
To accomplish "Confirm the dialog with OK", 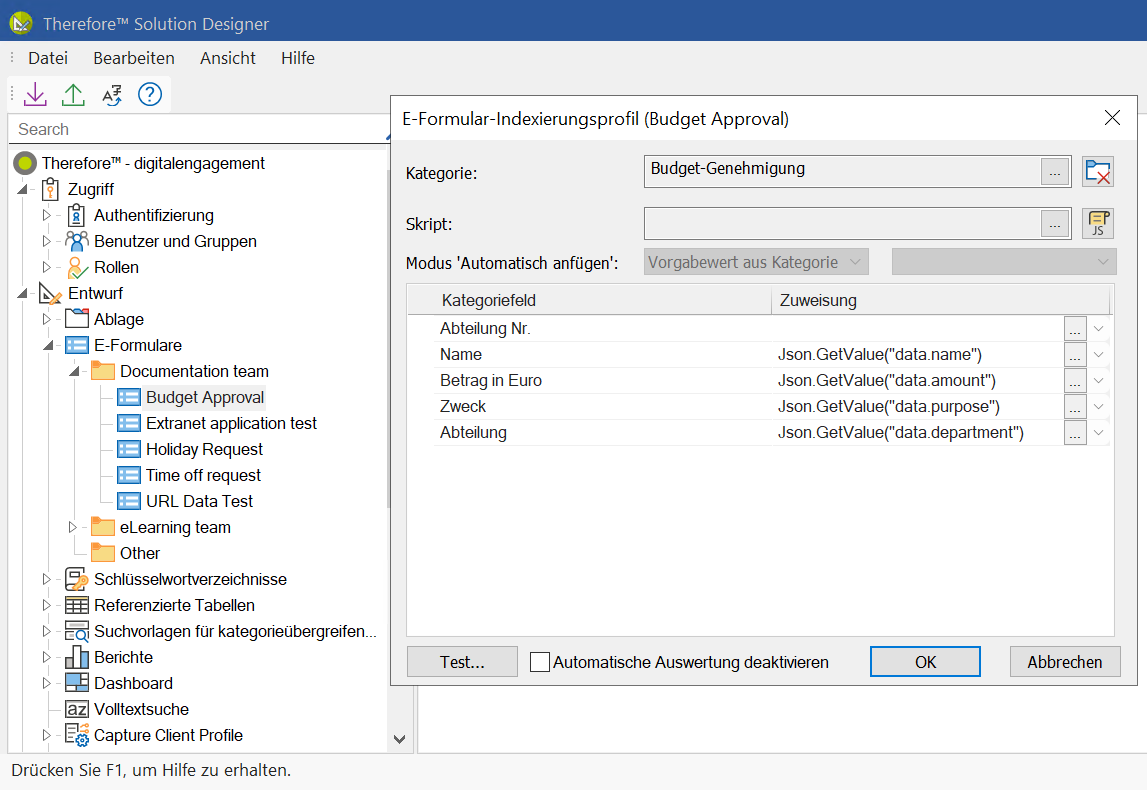I will tap(925, 662).
